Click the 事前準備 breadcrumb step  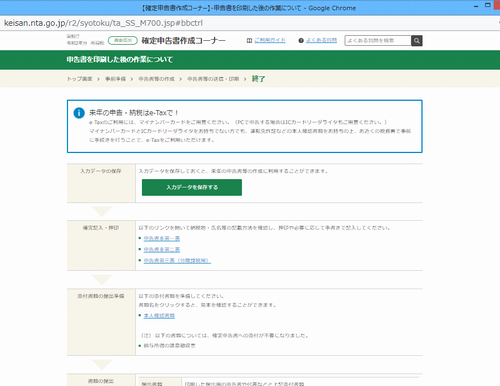coord(116,79)
